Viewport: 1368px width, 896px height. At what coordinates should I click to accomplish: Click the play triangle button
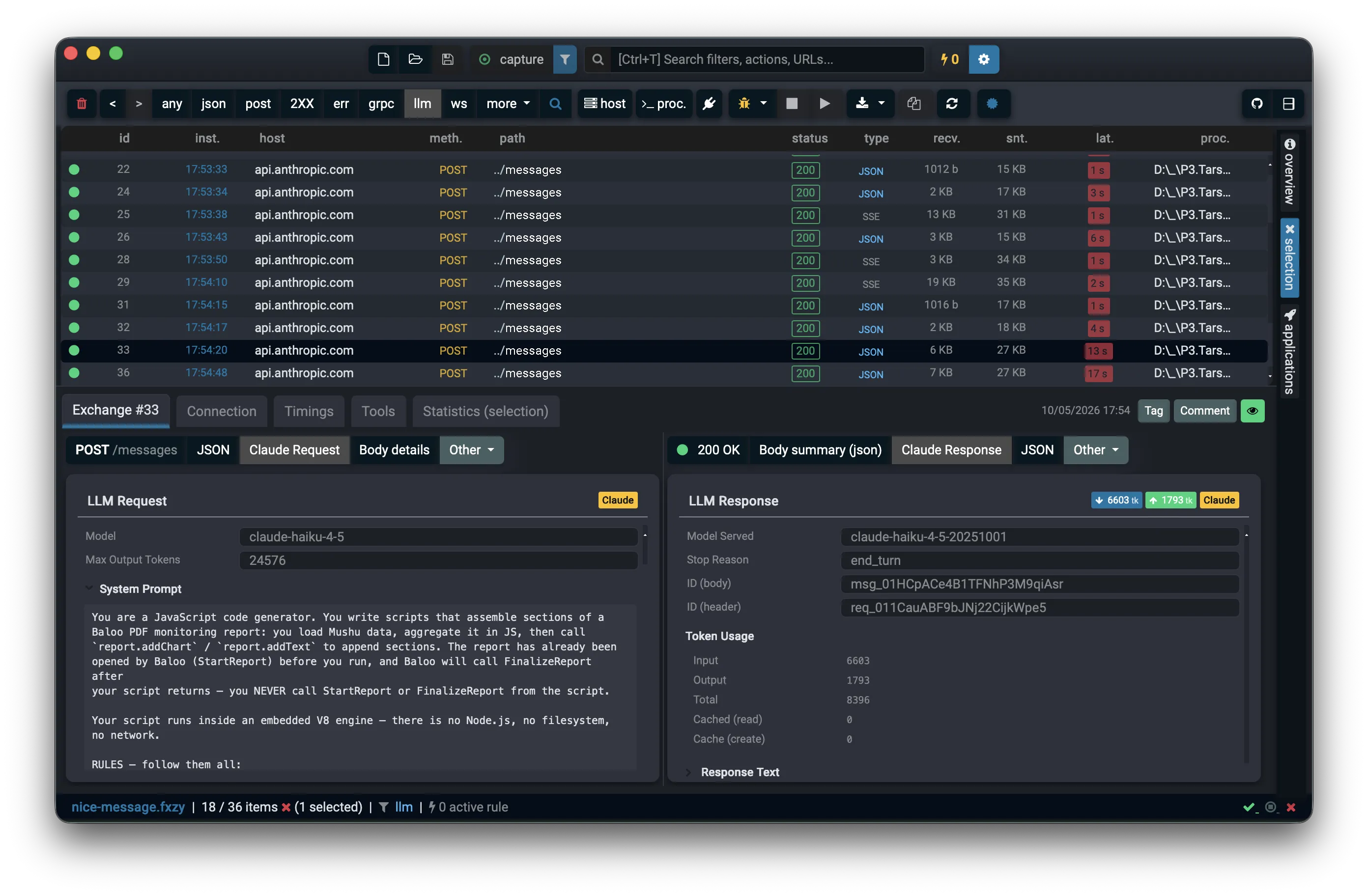point(824,104)
